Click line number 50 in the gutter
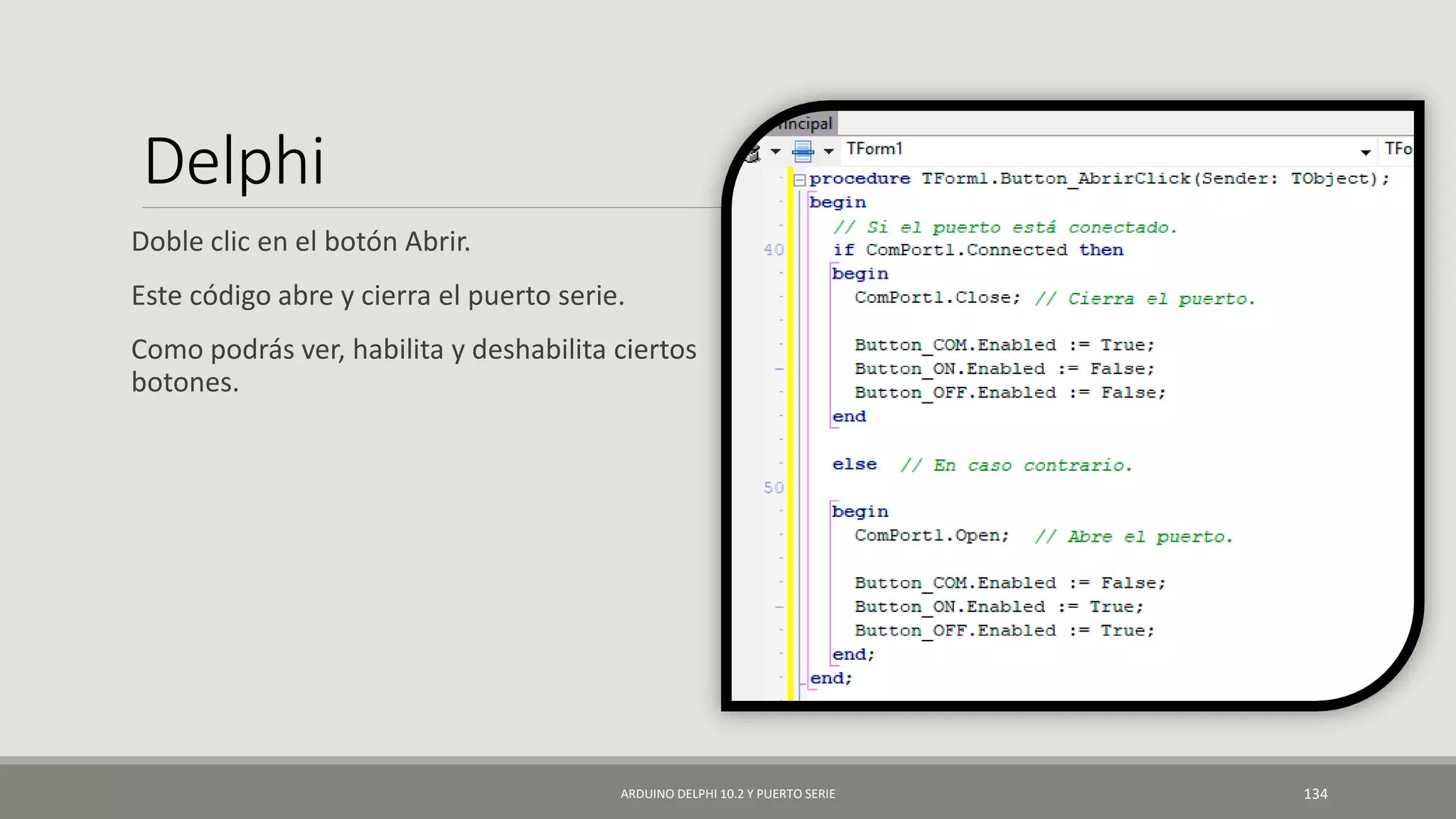The image size is (1456, 819). (x=773, y=488)
